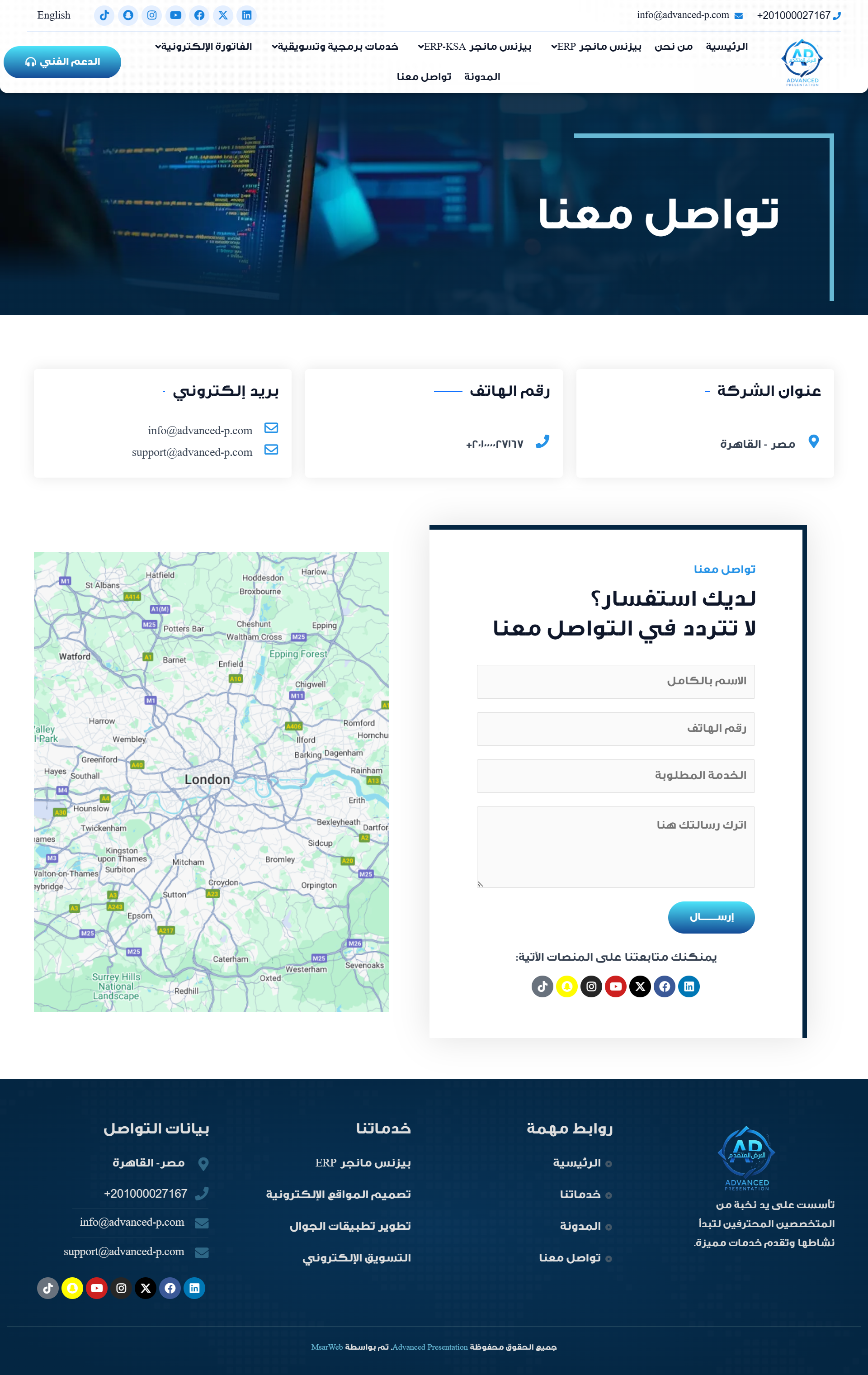Screen dimensions: 868x1375
Task: Open the yellow Snapchat icon in footer
Action: coord(72,1288)
